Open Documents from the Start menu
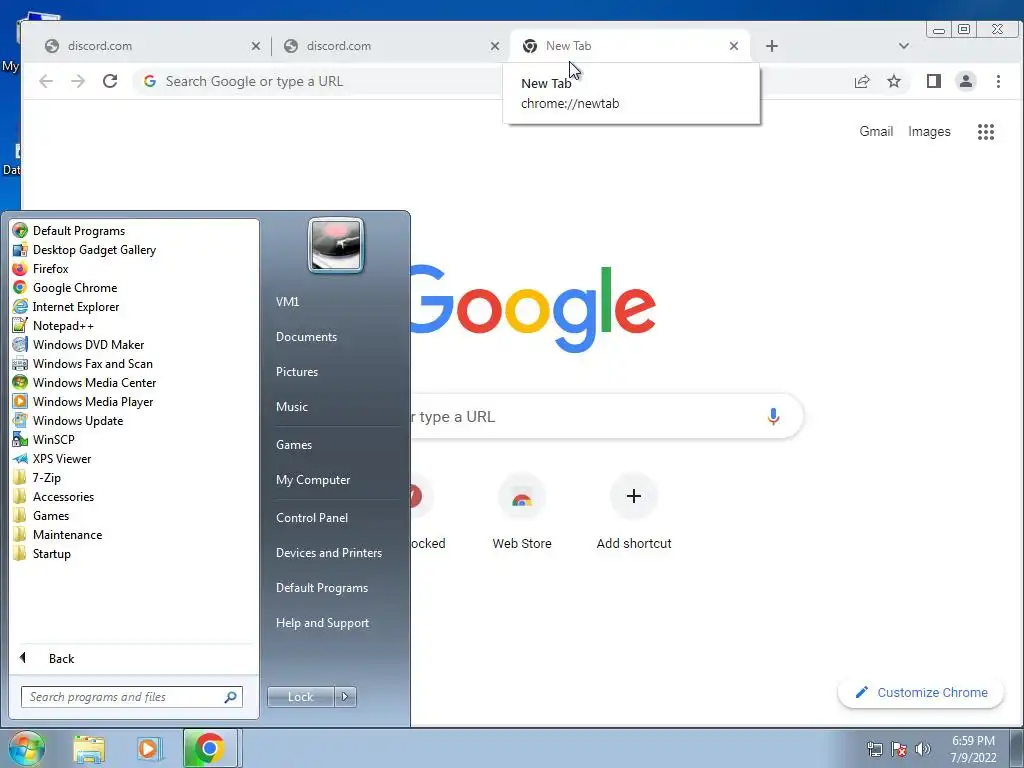Viewport: 1024px width, 768px height. (337, 336)
